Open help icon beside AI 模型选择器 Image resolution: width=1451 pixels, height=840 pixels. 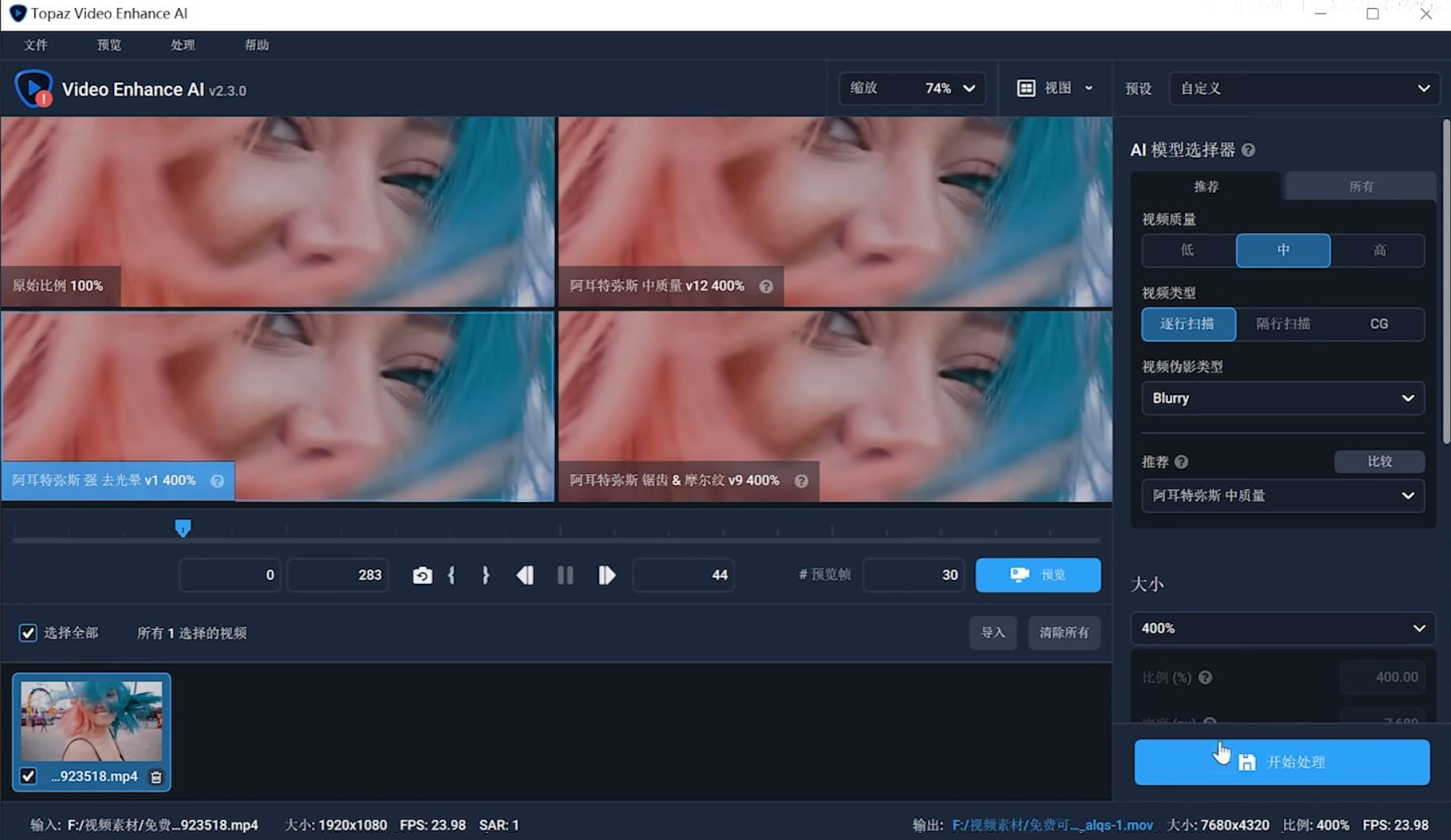tap(1248, 150)
